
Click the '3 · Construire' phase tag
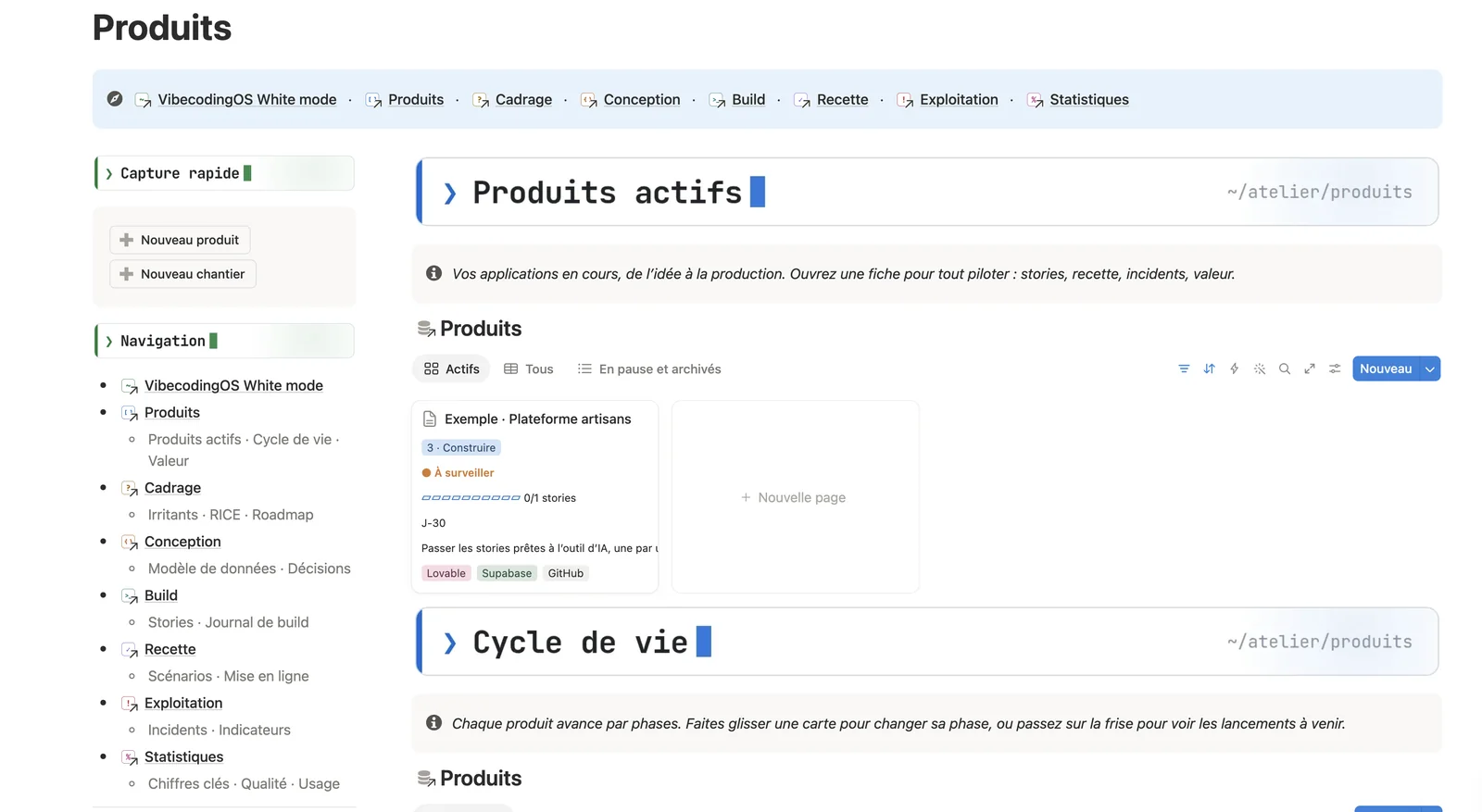click(461, 447)
